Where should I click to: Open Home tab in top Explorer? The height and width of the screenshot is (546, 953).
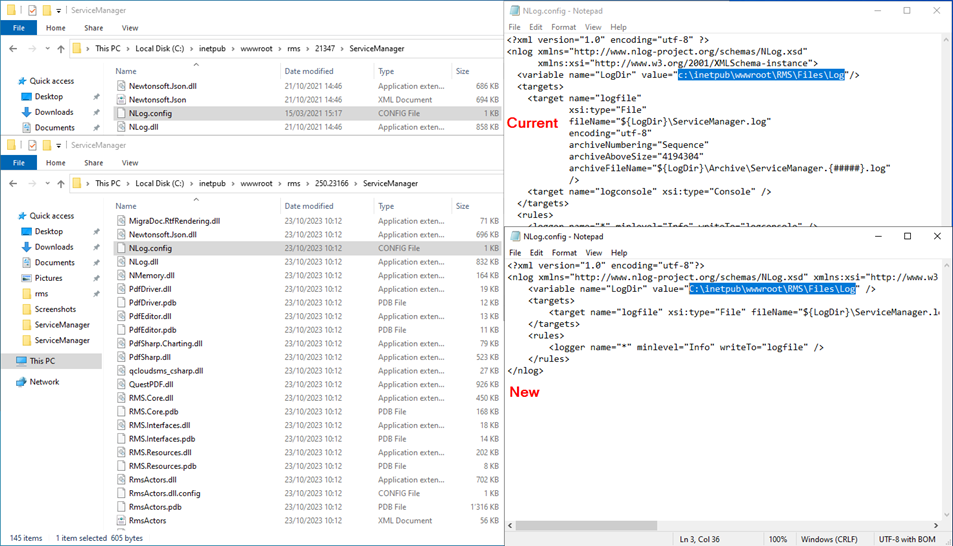tap(55, 28)
